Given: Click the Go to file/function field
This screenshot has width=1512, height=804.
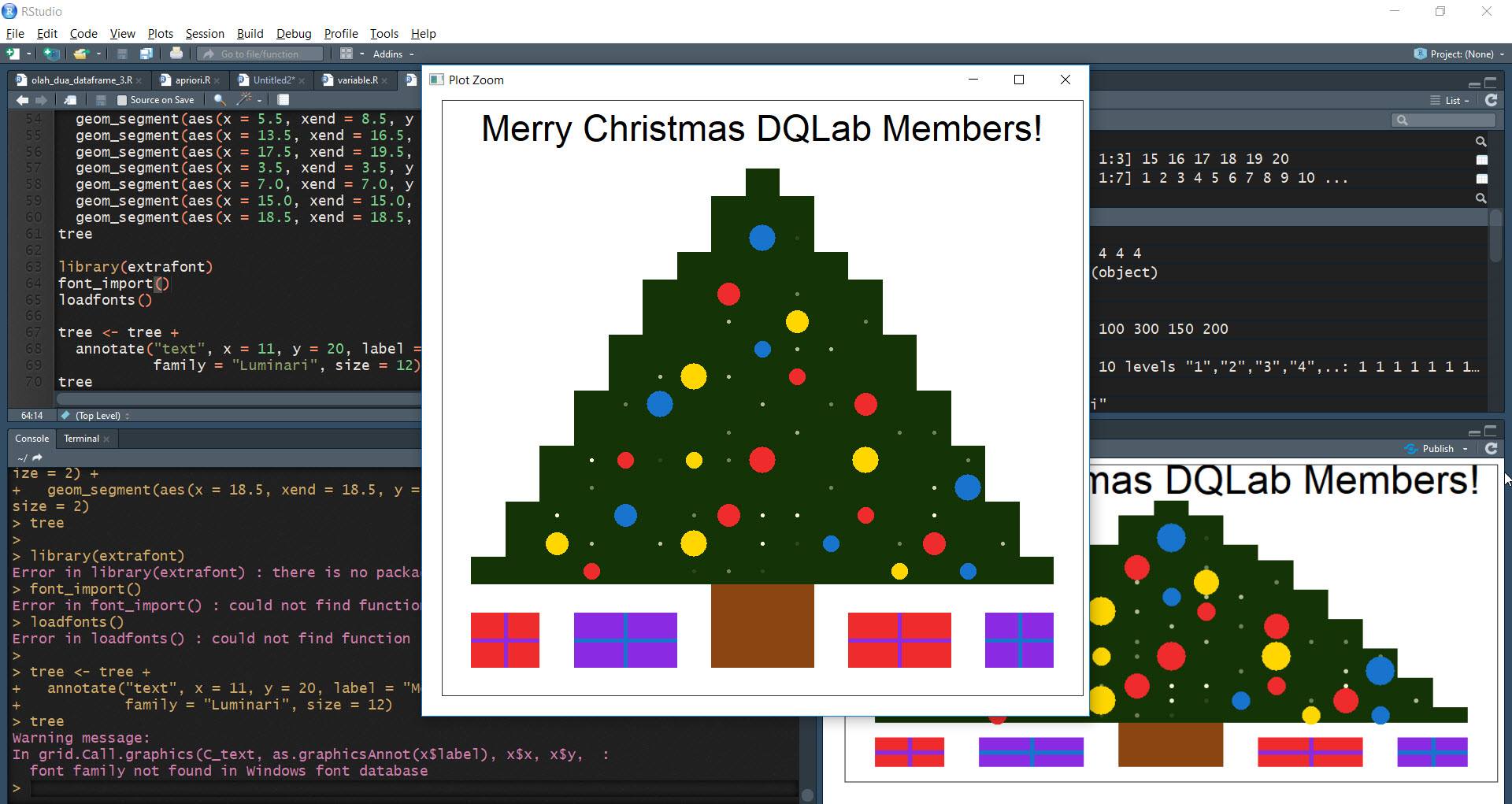Looking at the screenshot, I should click(x=260, y=54).
